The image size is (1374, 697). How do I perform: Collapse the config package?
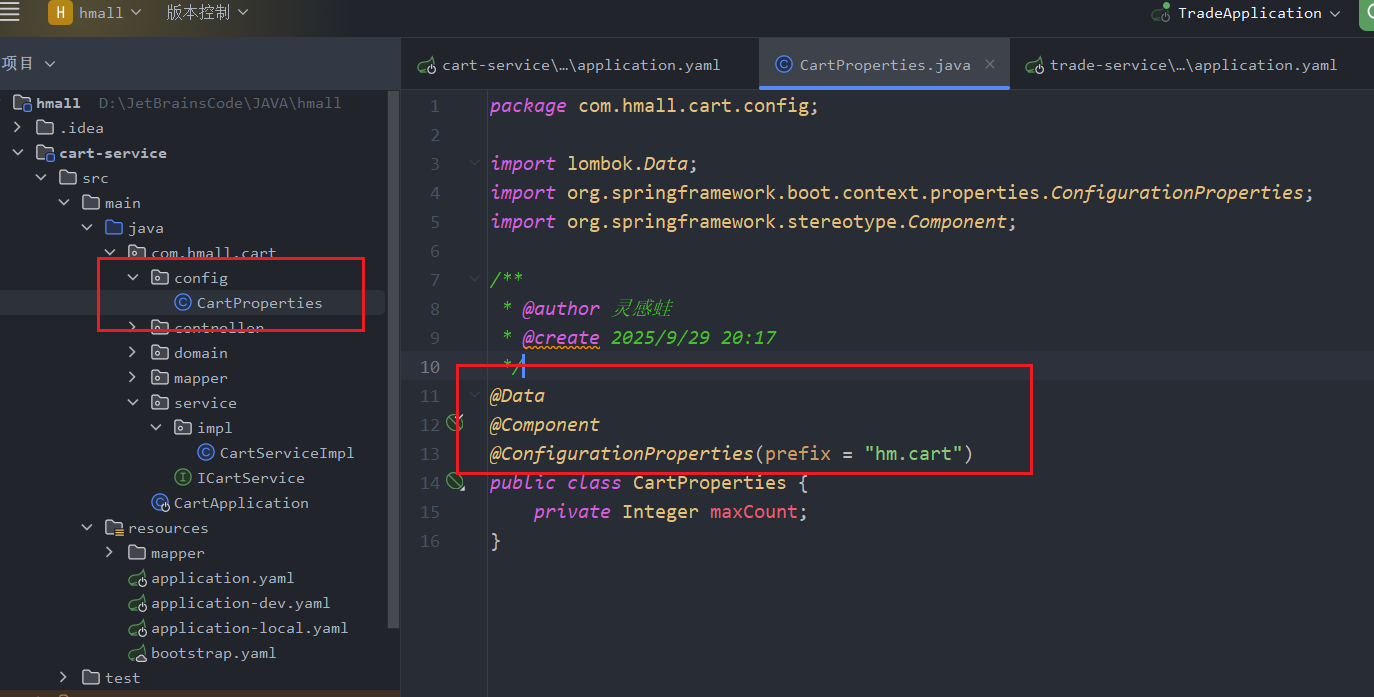[x=133, y=278]
